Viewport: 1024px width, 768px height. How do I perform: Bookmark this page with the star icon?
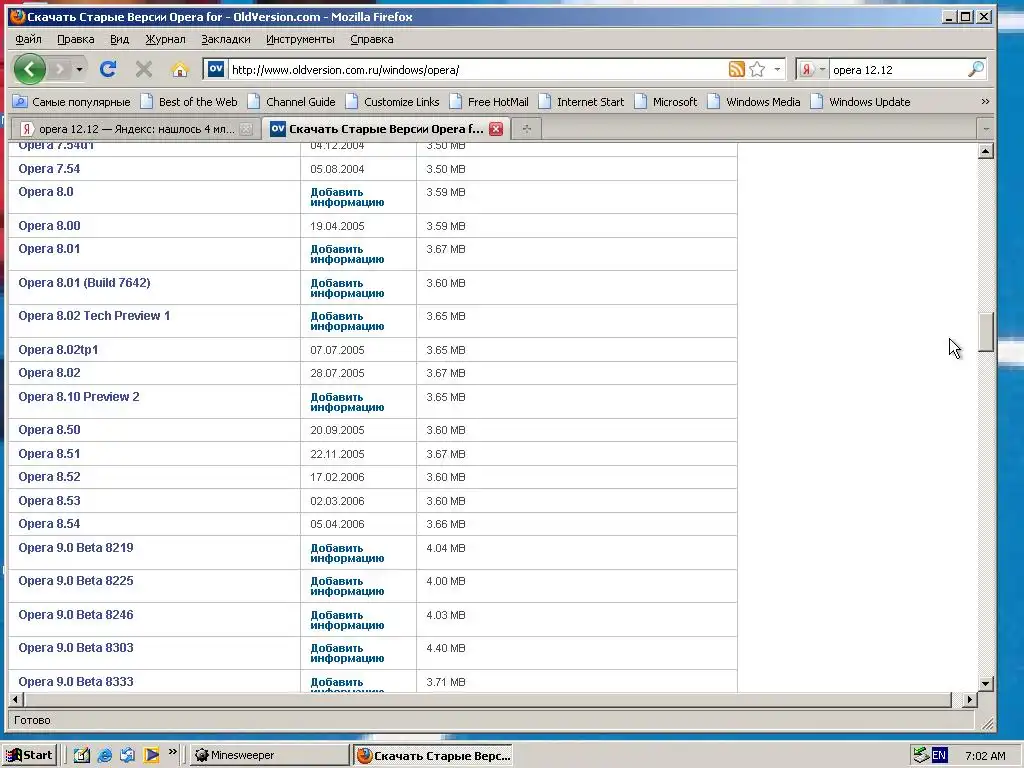tap(757, 69)
